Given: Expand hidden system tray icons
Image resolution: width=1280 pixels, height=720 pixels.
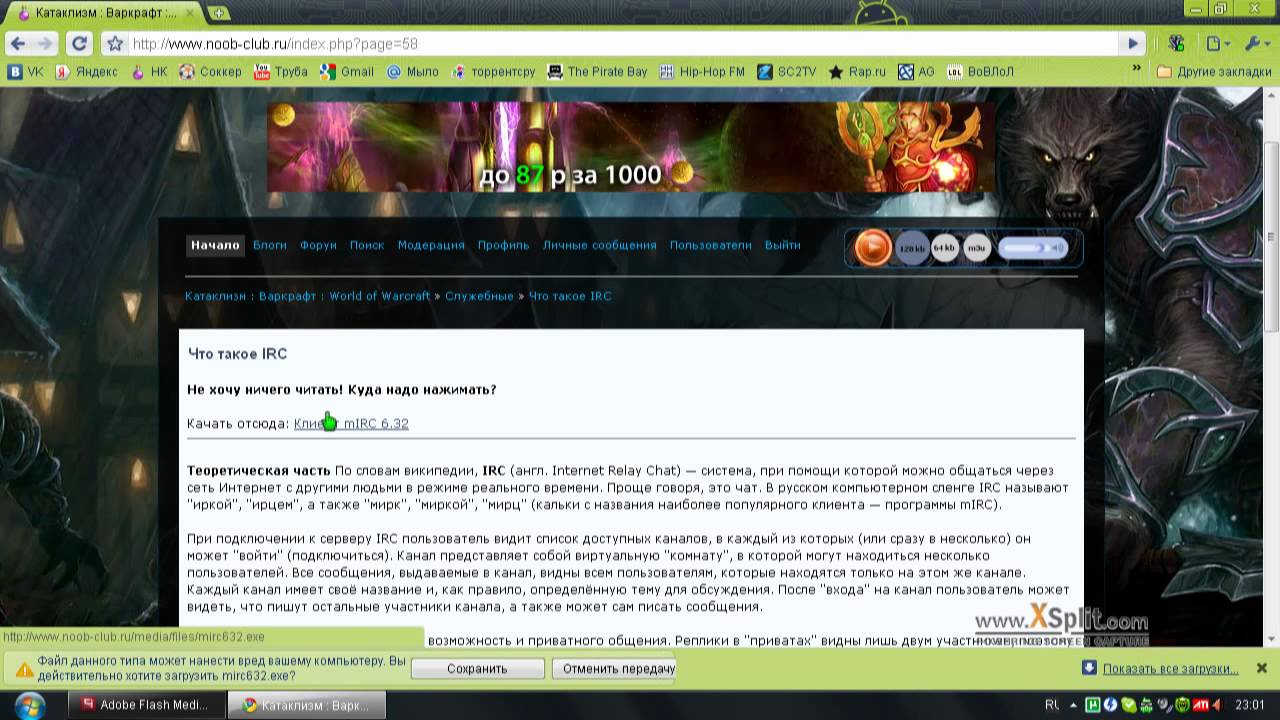Looking at the screenshot, I should point(1072,705).
